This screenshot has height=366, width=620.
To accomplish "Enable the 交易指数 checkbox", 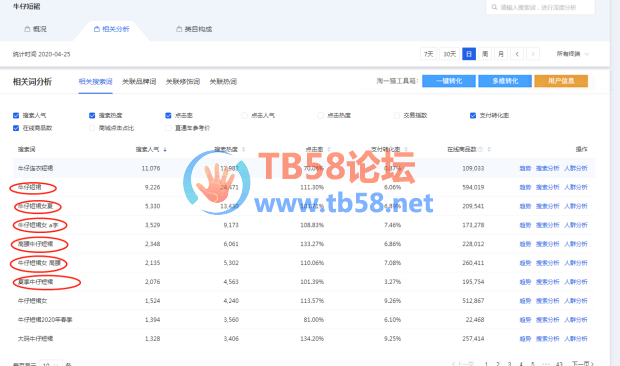I will pyautogui.click(x=397, y=115).
